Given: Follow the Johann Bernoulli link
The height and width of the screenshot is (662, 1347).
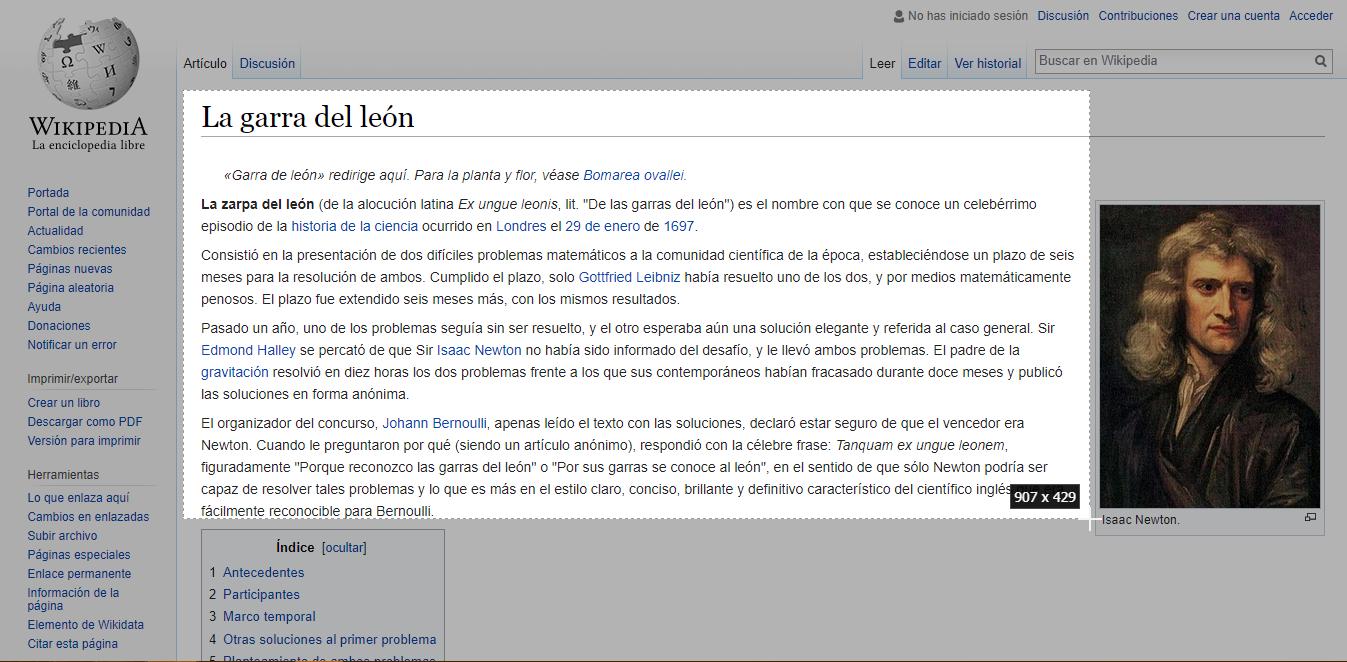Looking at the screenshot, I should coord(434,423).
